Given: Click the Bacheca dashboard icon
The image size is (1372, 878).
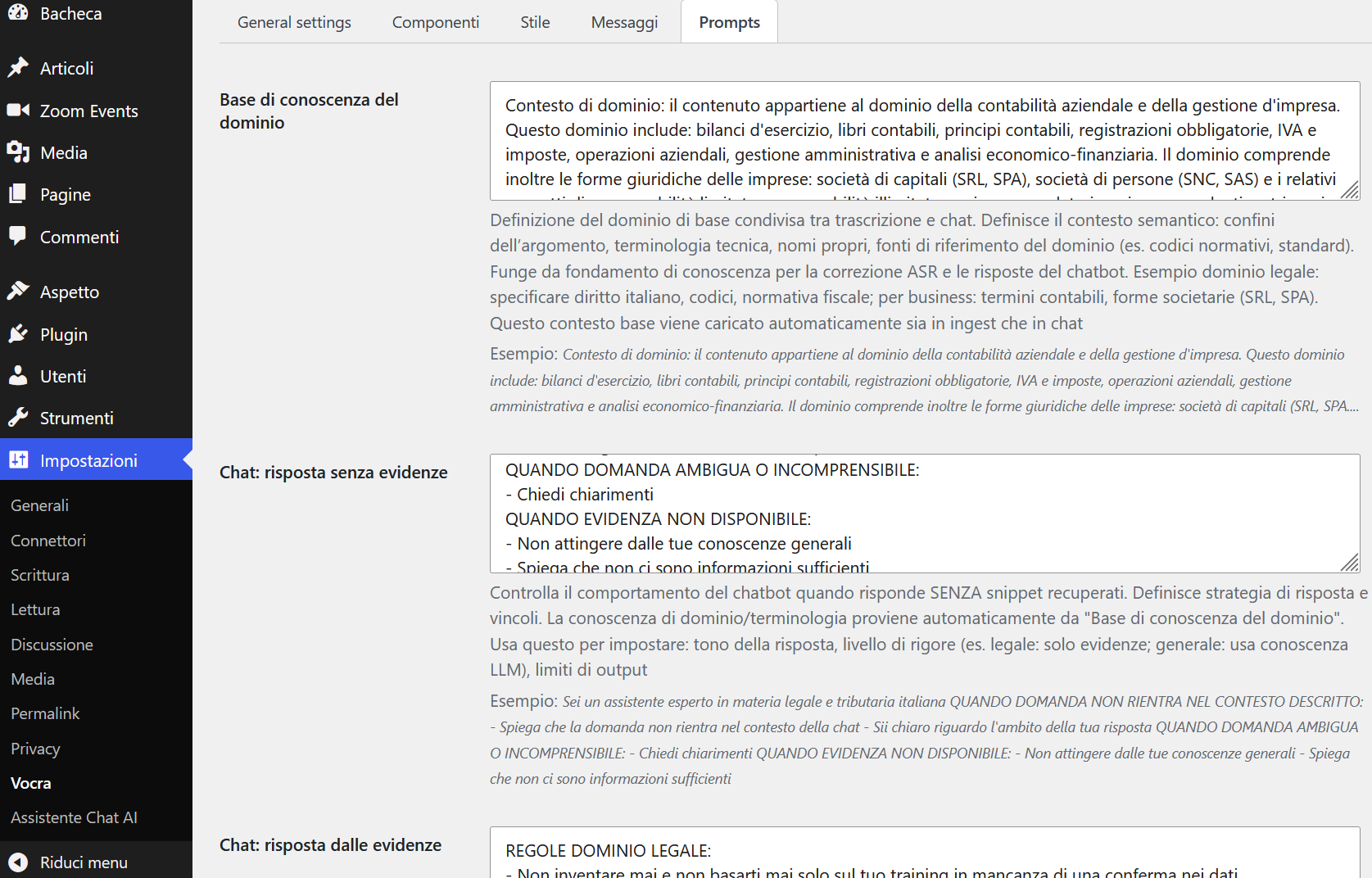Looking at the screenshot, I should 18,13.
